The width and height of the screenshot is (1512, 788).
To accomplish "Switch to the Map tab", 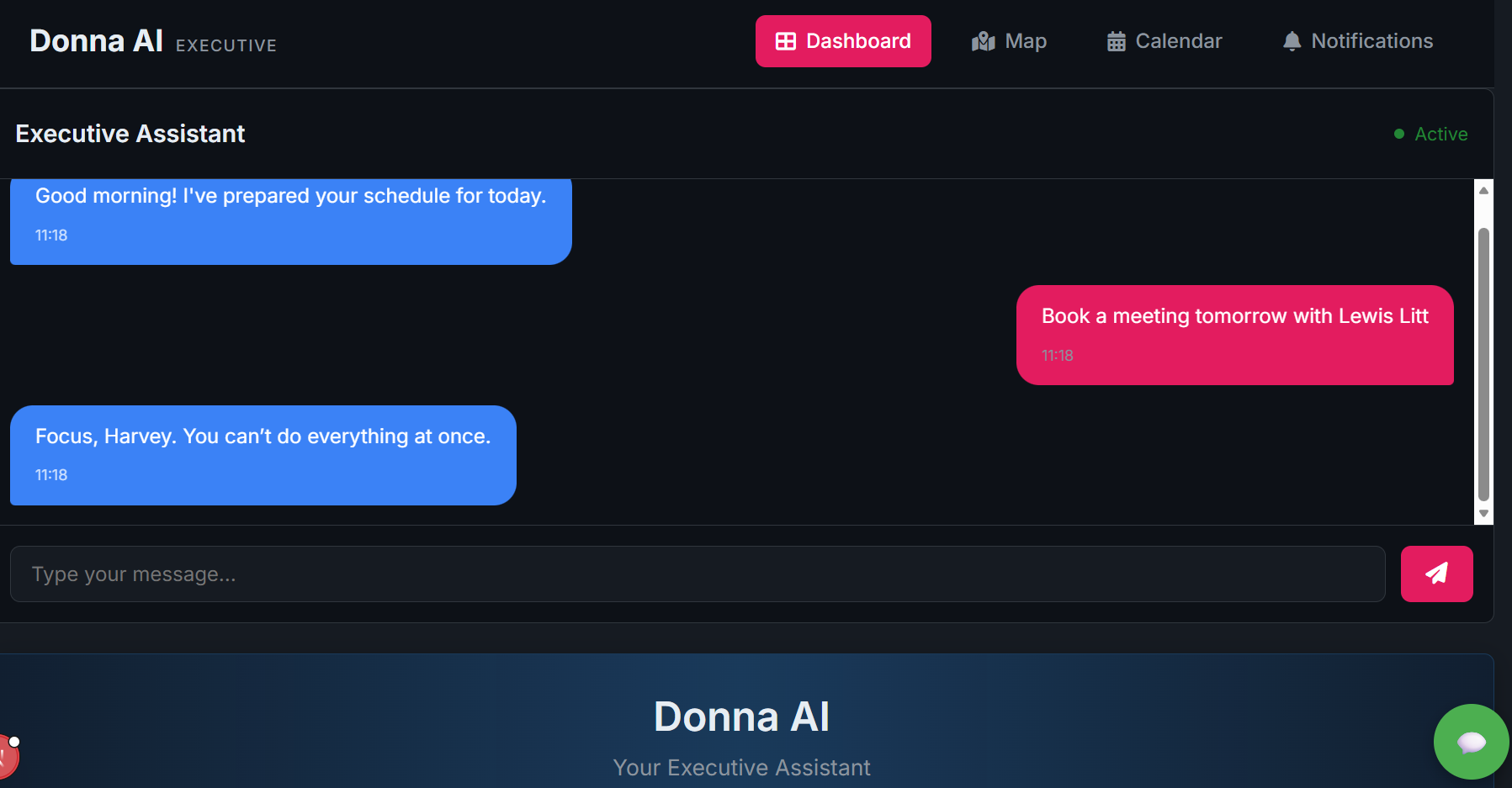I will pos(1009,41).
